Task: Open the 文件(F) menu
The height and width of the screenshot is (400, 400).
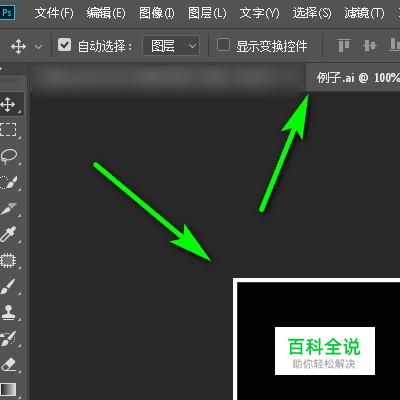Action: [x=54, y=13]
